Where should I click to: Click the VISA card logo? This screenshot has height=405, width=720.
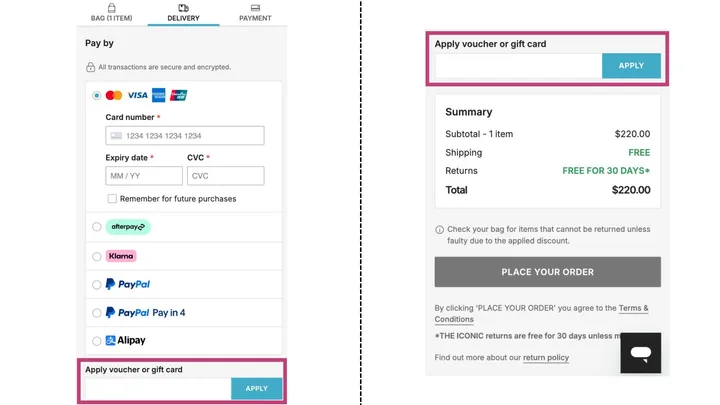137,96
